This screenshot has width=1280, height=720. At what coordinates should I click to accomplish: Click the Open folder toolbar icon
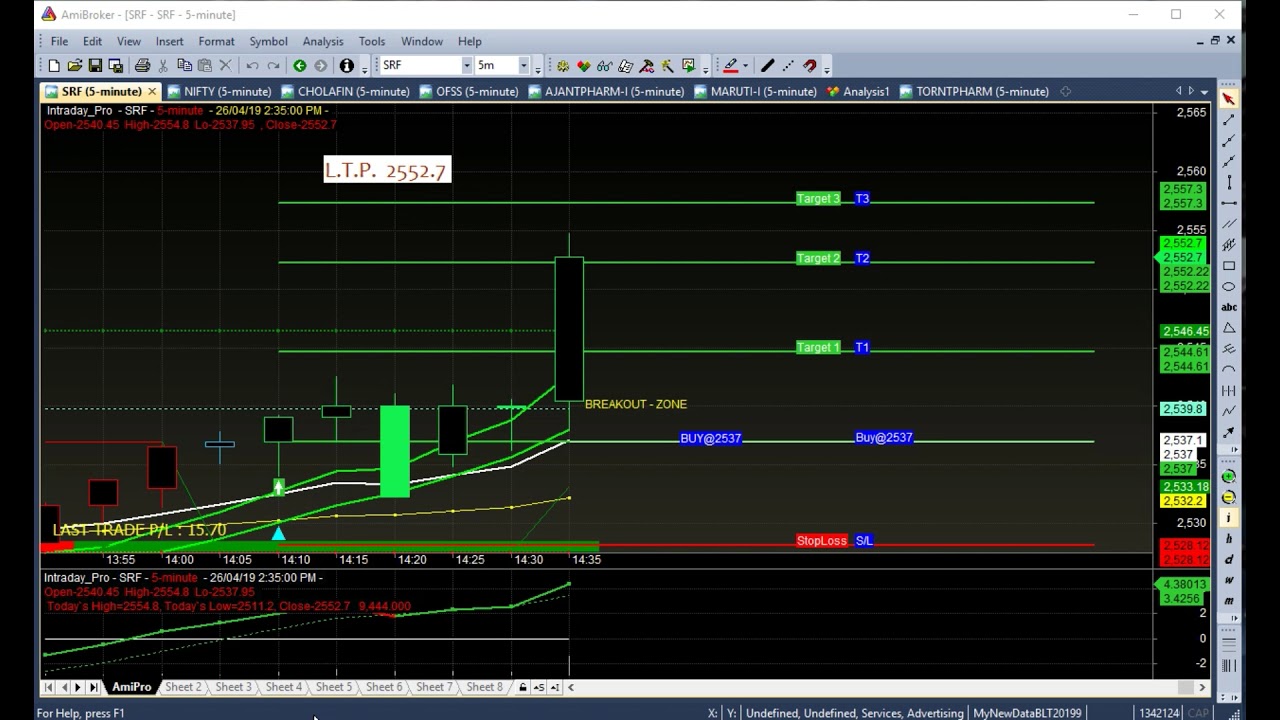[x=75, y=66]
